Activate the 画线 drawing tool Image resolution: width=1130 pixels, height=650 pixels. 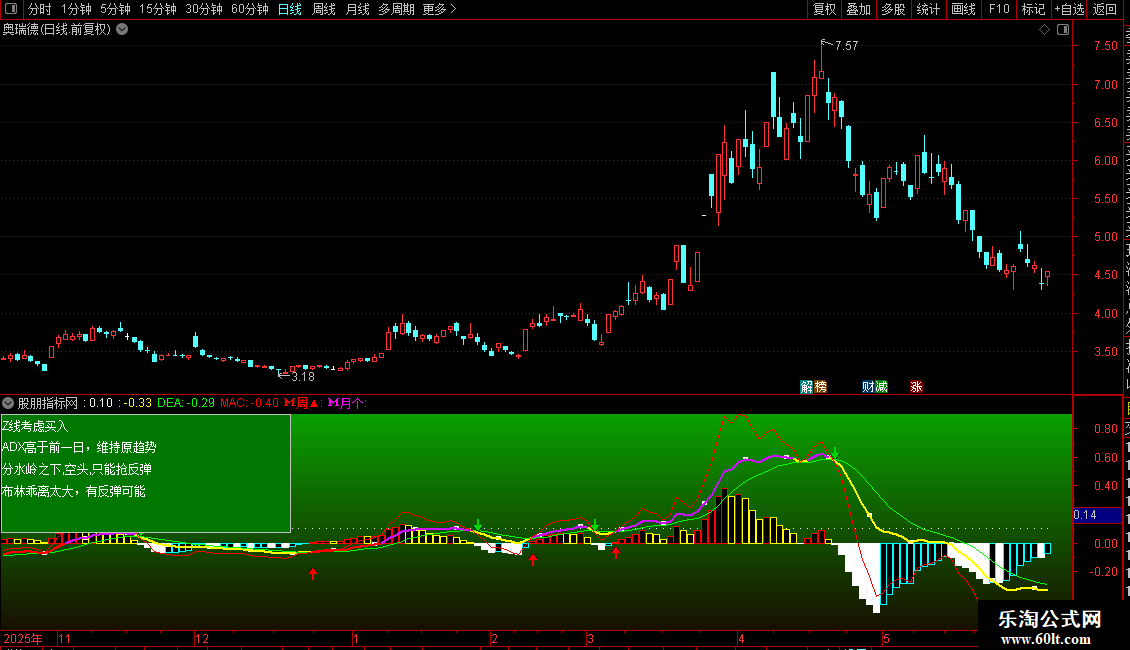pyautogui.click(x=964, y=9)
